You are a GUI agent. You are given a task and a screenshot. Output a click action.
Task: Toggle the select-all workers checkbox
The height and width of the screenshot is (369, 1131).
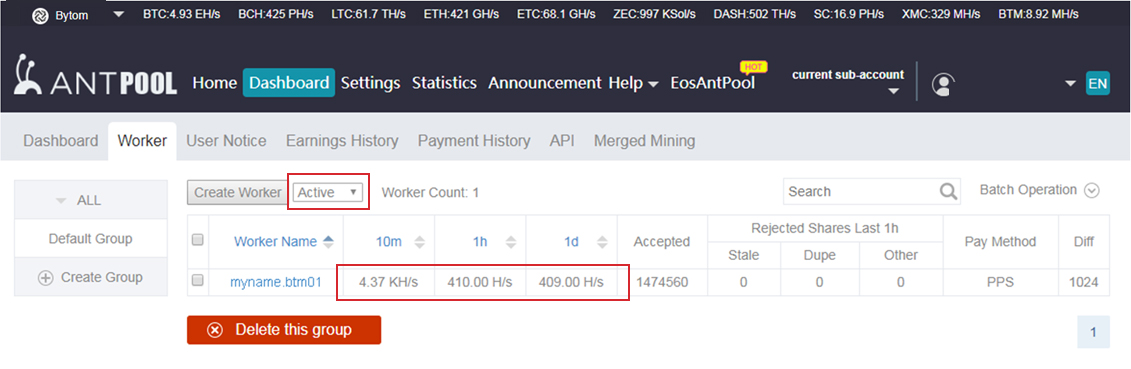coord(198,241)
